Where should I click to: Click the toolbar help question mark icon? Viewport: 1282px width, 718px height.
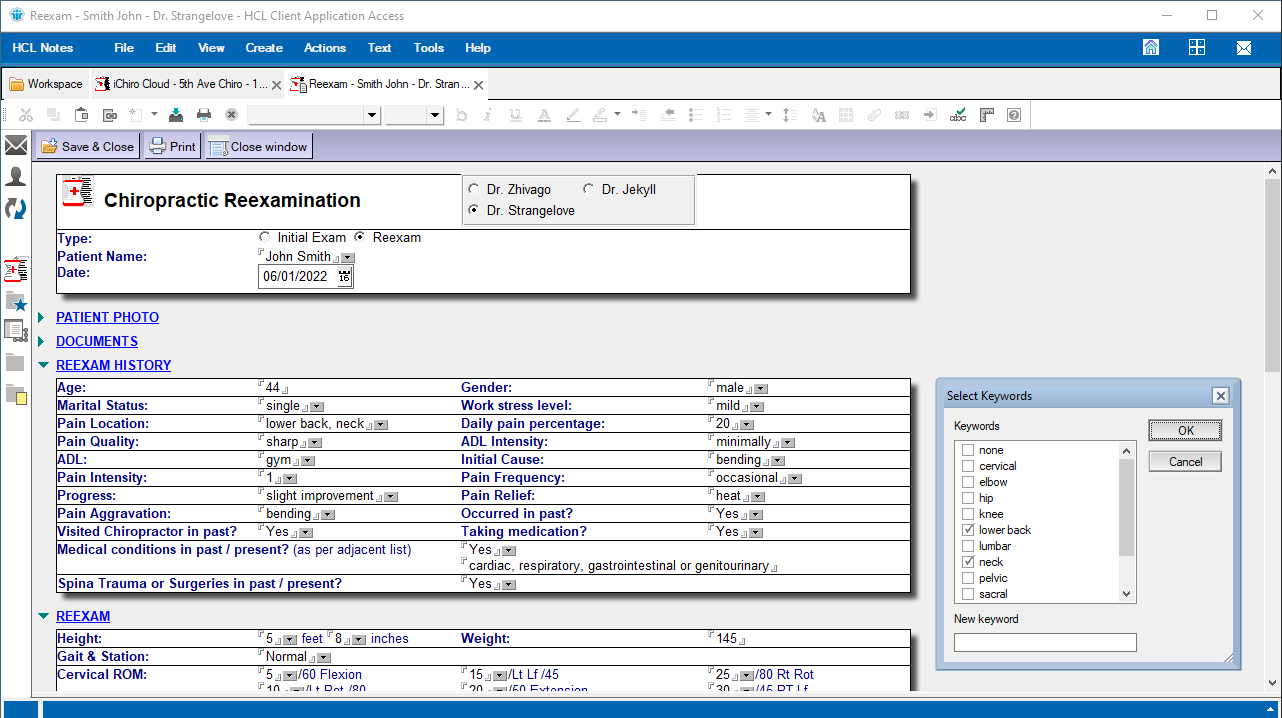1014,115
